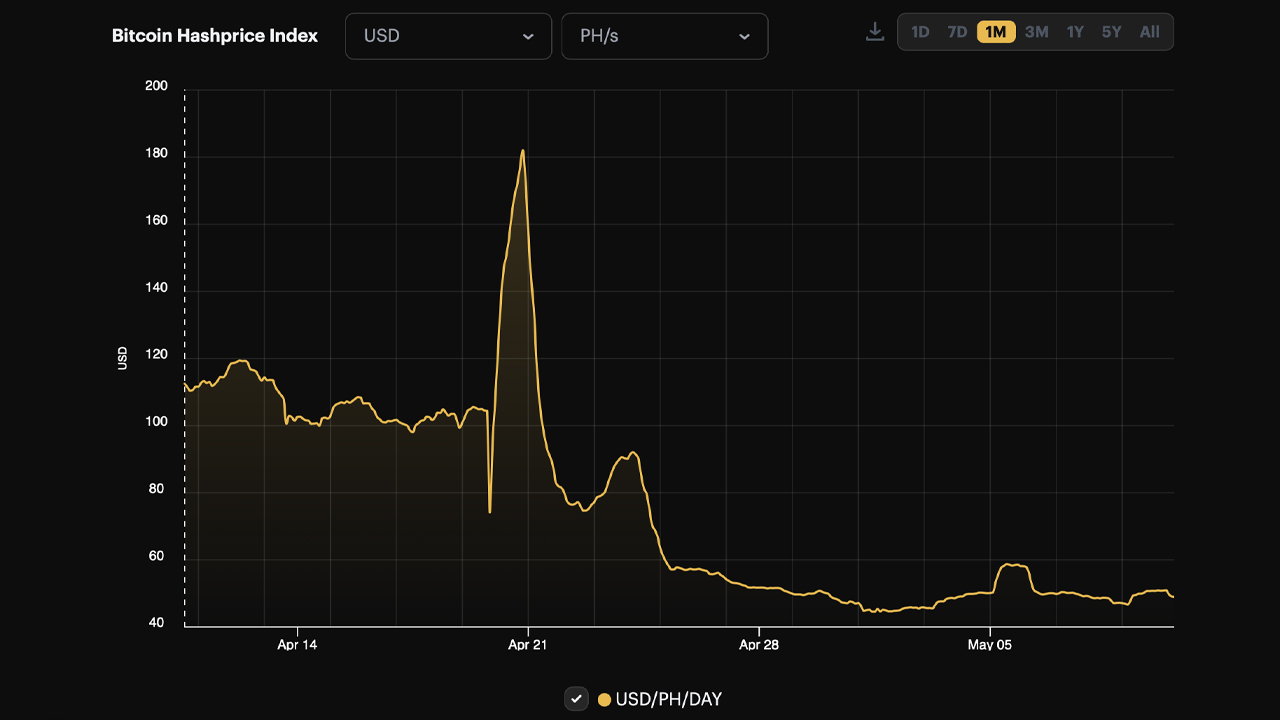Select the 5Y time range

[1110, 31]
